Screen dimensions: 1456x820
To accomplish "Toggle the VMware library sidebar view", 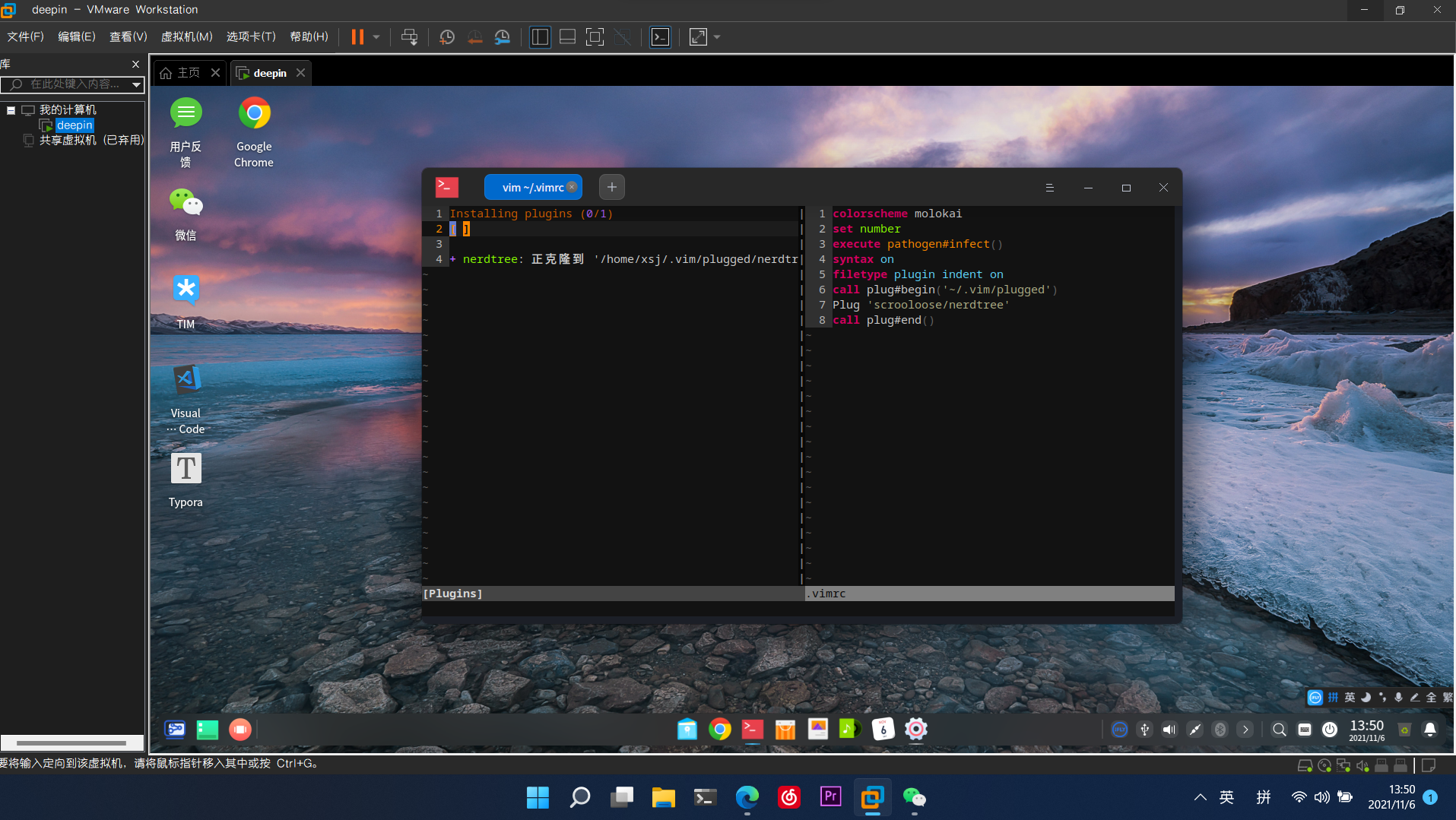I will tap(540, 37).
